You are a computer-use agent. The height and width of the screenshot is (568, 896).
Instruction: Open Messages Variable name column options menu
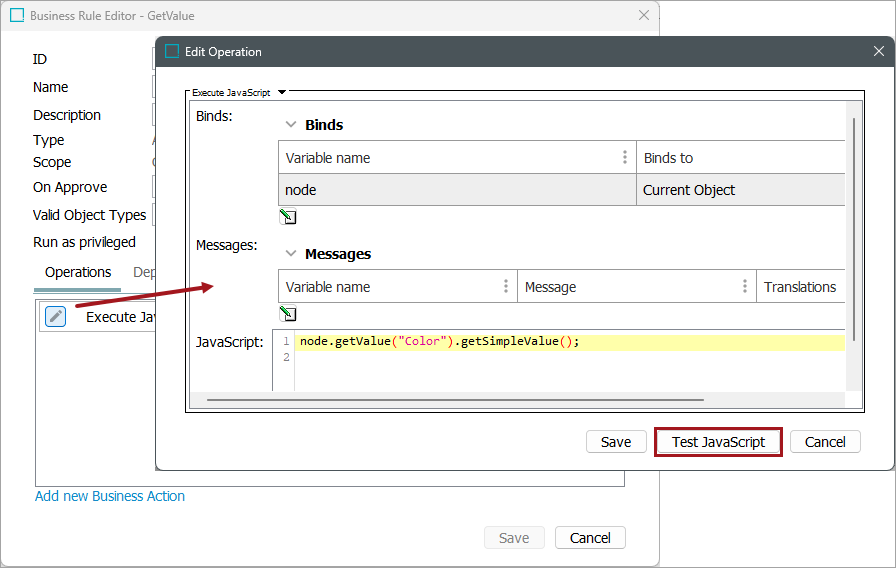(x=505, y=287)
